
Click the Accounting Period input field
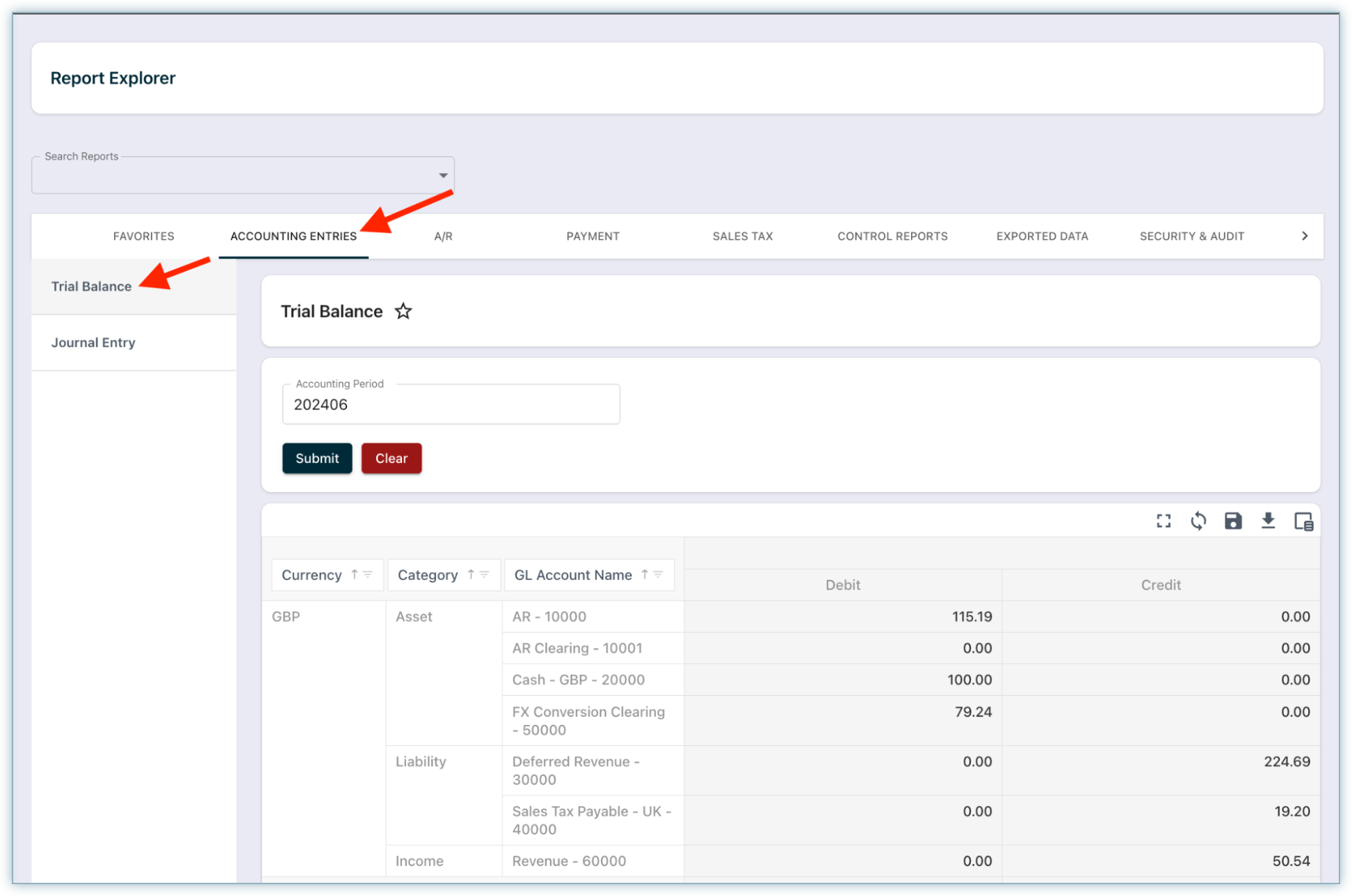point(451,405)
